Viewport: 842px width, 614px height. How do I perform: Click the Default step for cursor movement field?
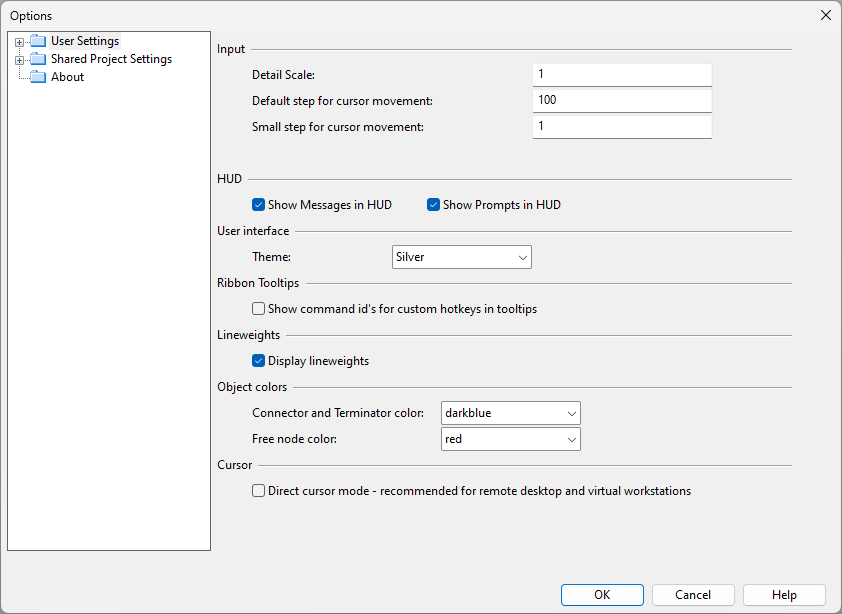click(x=621, y=101)
